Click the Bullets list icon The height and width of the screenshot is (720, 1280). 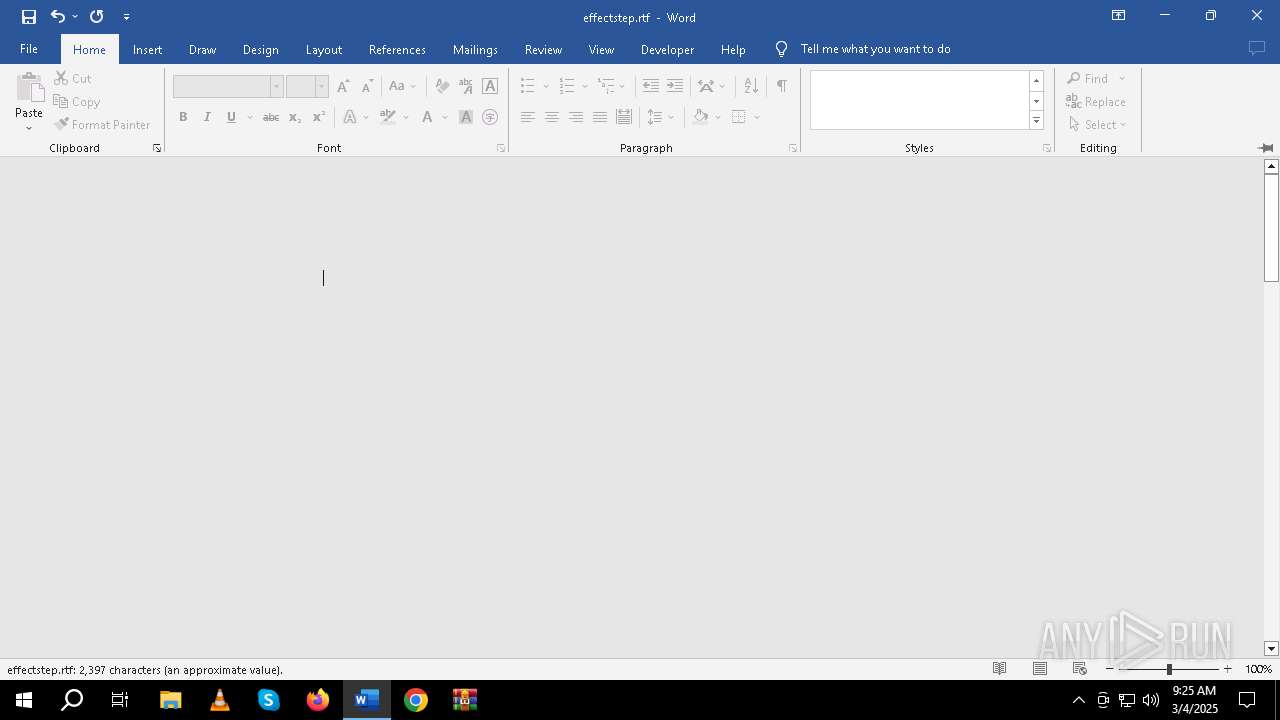pos(528,86)
